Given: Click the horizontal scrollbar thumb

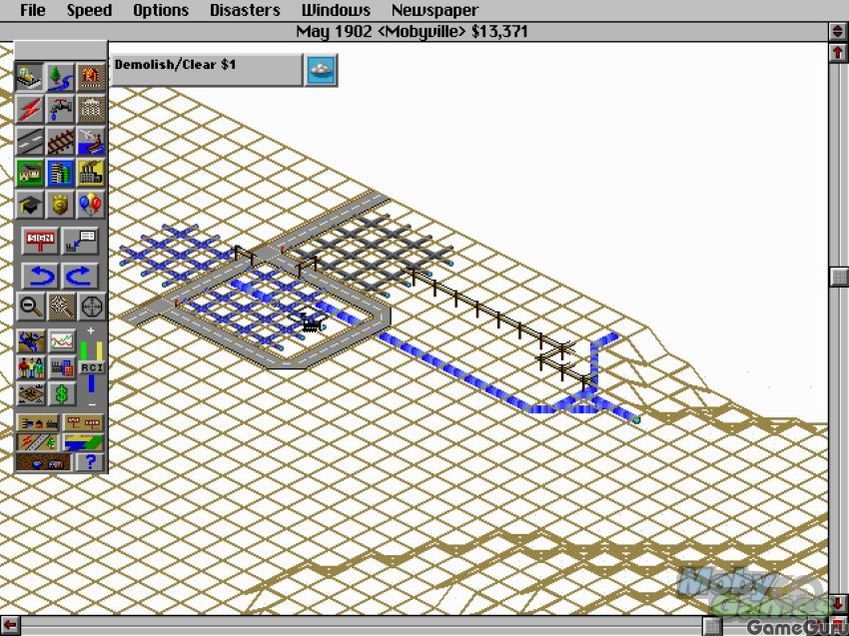Looking at the screenshot, I should click(713, 625).
